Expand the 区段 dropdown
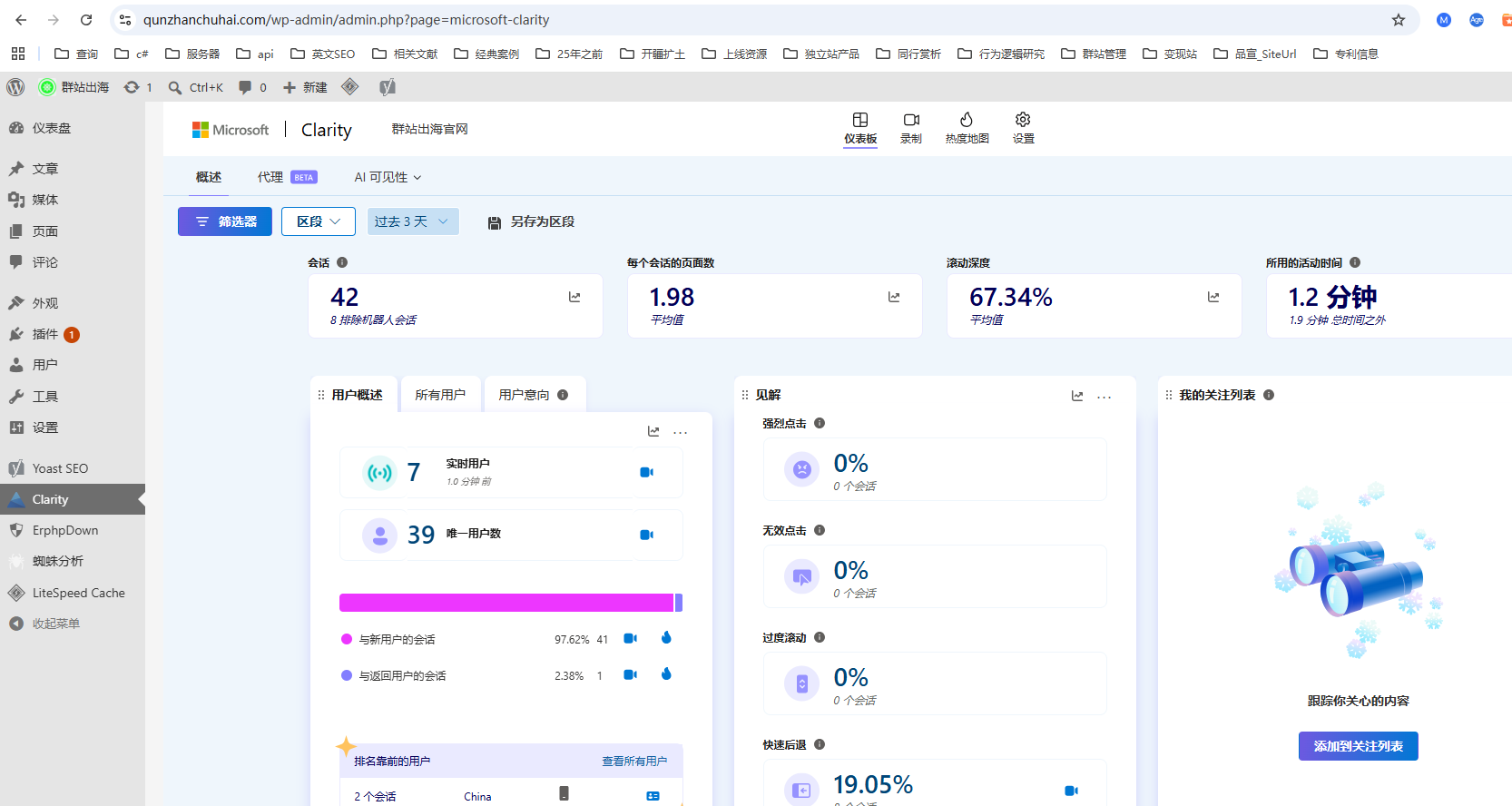Image resolution: width=1512 pixels, height=806 pixels. (x=319, y=221)
